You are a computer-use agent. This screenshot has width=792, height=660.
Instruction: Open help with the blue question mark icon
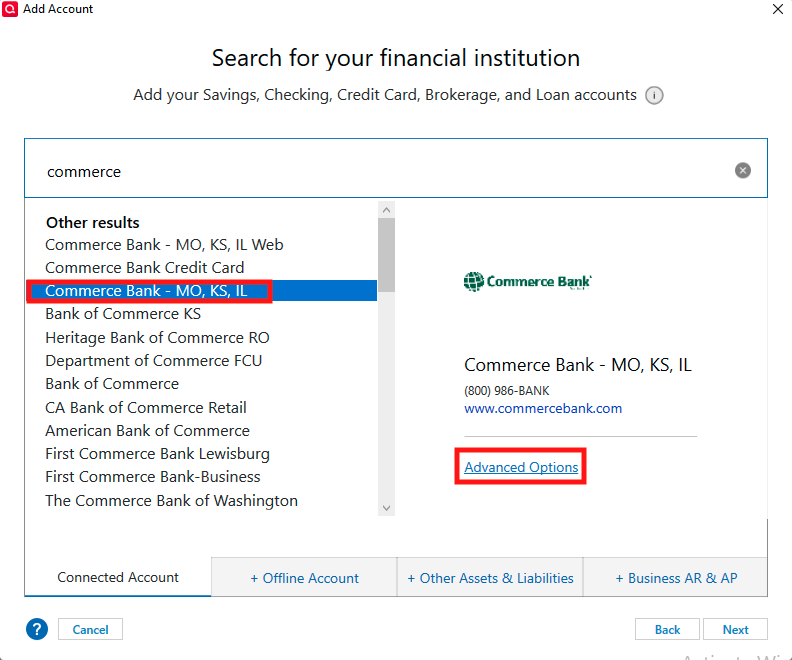(x=37, y=629)
